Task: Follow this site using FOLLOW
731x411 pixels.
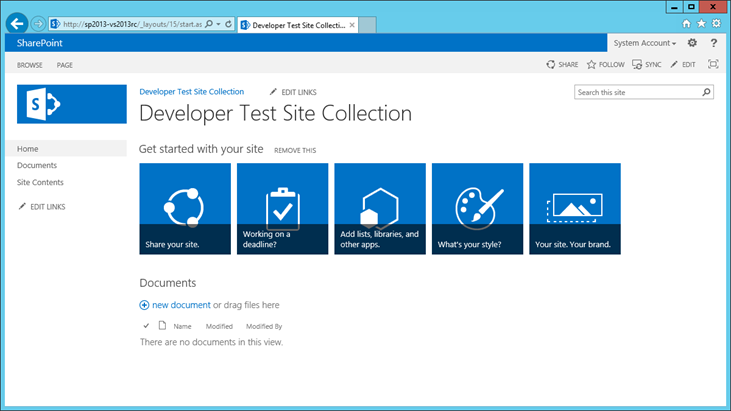Action: pyautogui.click(x=605, y=65)
